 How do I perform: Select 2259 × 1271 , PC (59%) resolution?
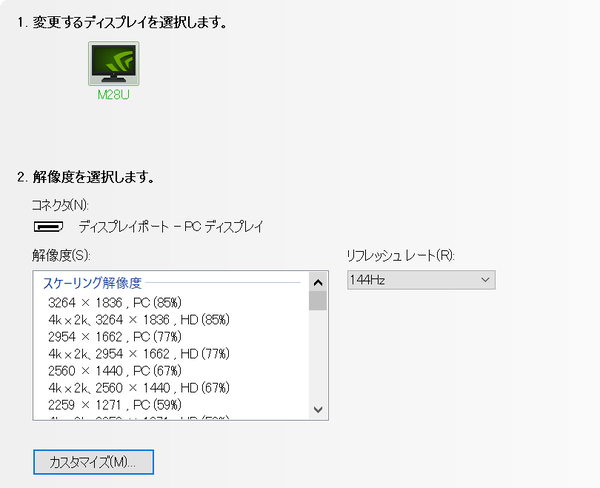point(115,405)
